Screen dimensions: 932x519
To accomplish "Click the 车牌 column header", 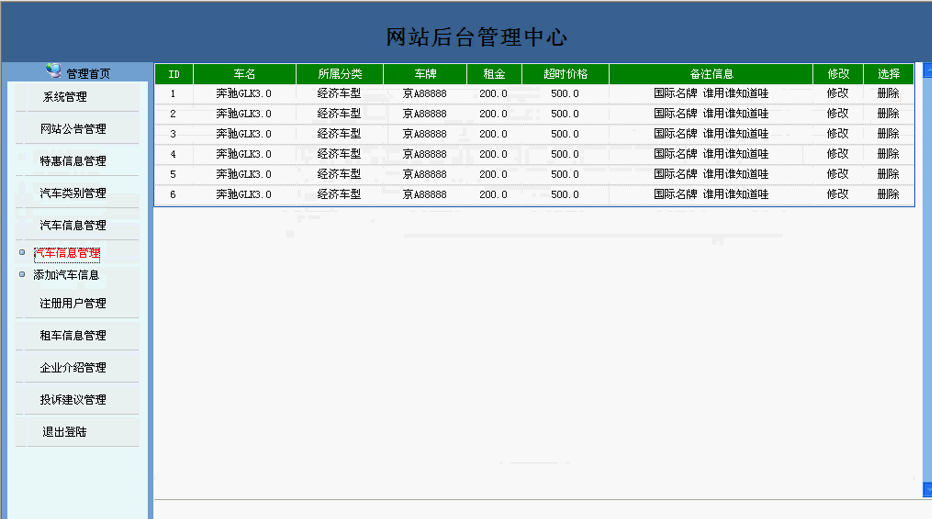I will pyautogui.click(x=425, y=74).
